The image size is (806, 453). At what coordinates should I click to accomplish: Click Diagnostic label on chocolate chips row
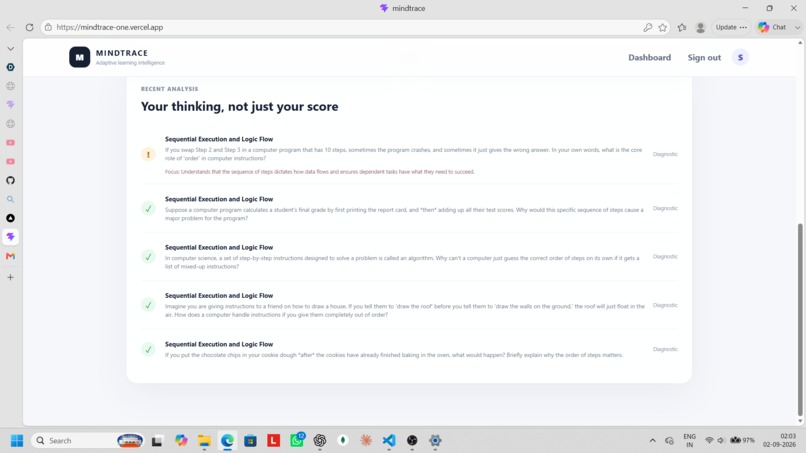pos(665,349)
